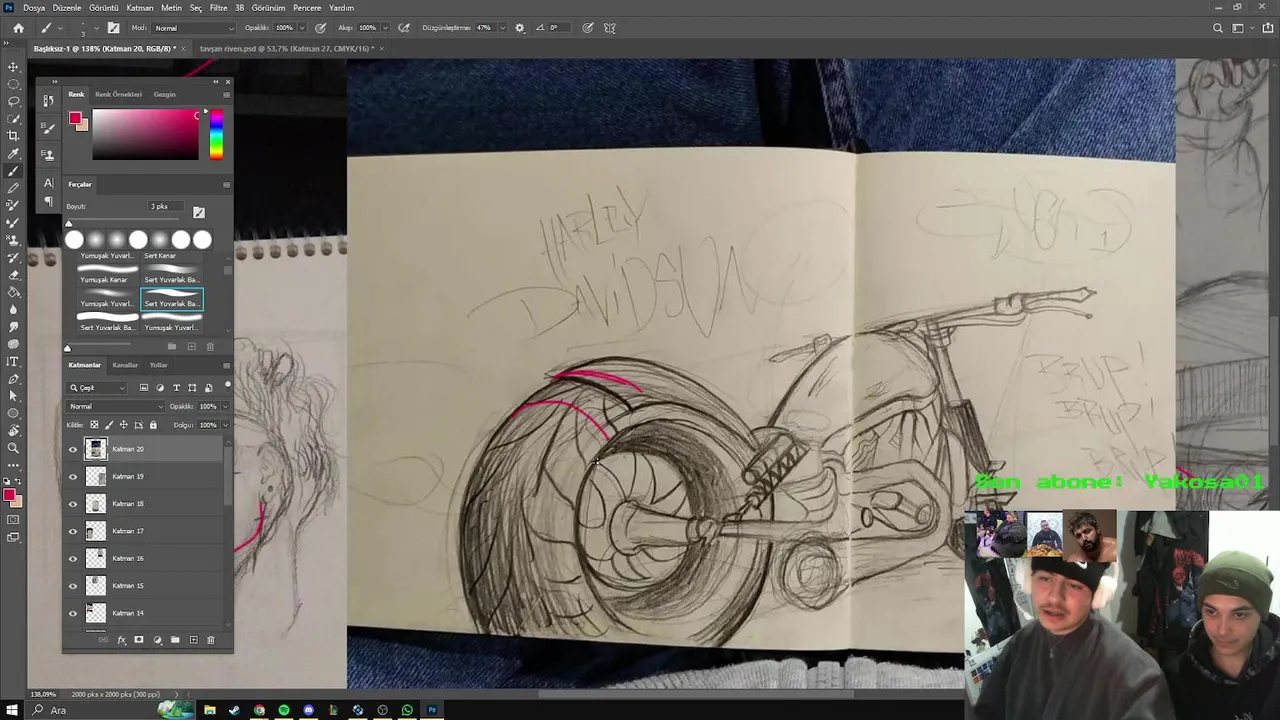Open layer Opaklık dropdown in Layers panel
Image resolution: width=1280 pixels, height=720 pixels.
225,406
